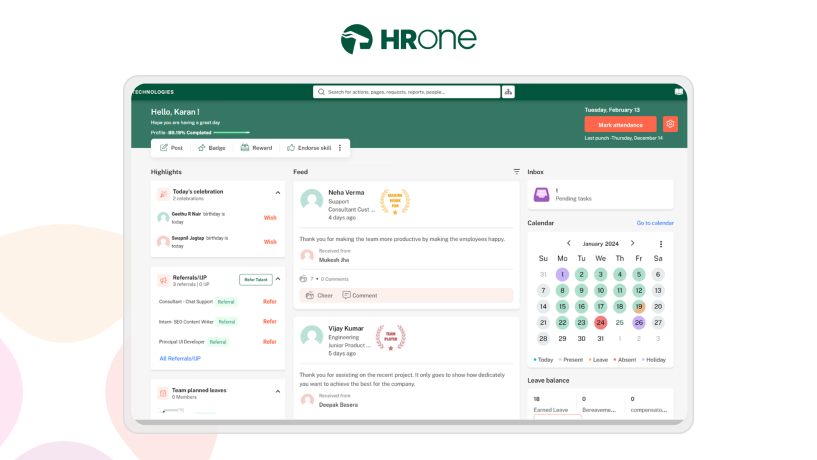Click Comment on Neha Verma's post
Image resolution: width=817 pixels, height=460 pixels.
(360, 295)
